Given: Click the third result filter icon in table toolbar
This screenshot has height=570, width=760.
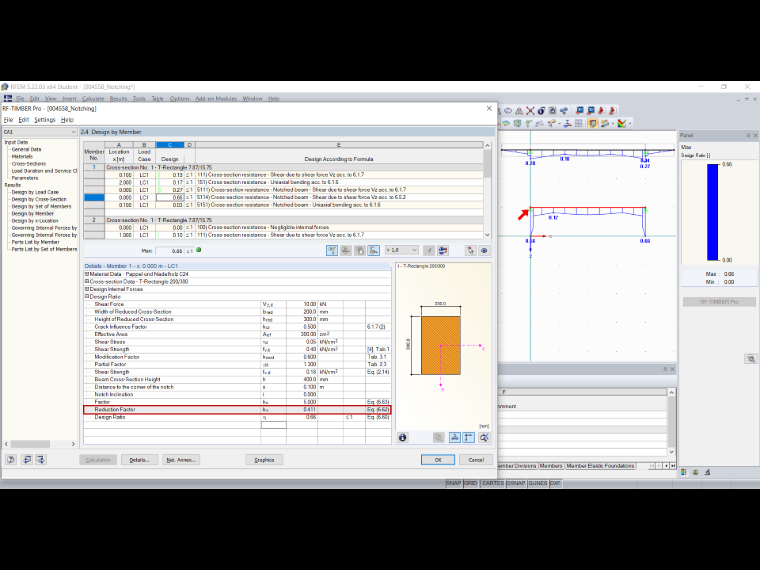Looking at the screenshot, I should click(x=360, y=251).
